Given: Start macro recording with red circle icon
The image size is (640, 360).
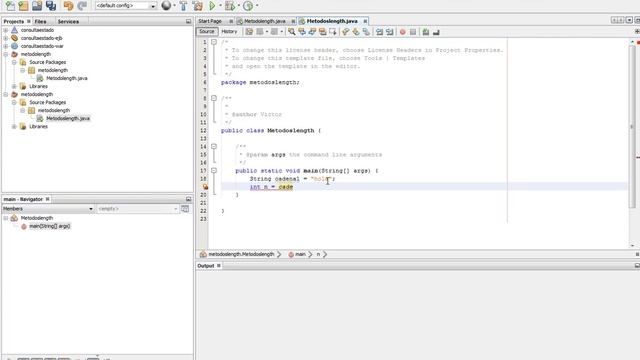Looking at the screenshot, I should coord(402,32).
